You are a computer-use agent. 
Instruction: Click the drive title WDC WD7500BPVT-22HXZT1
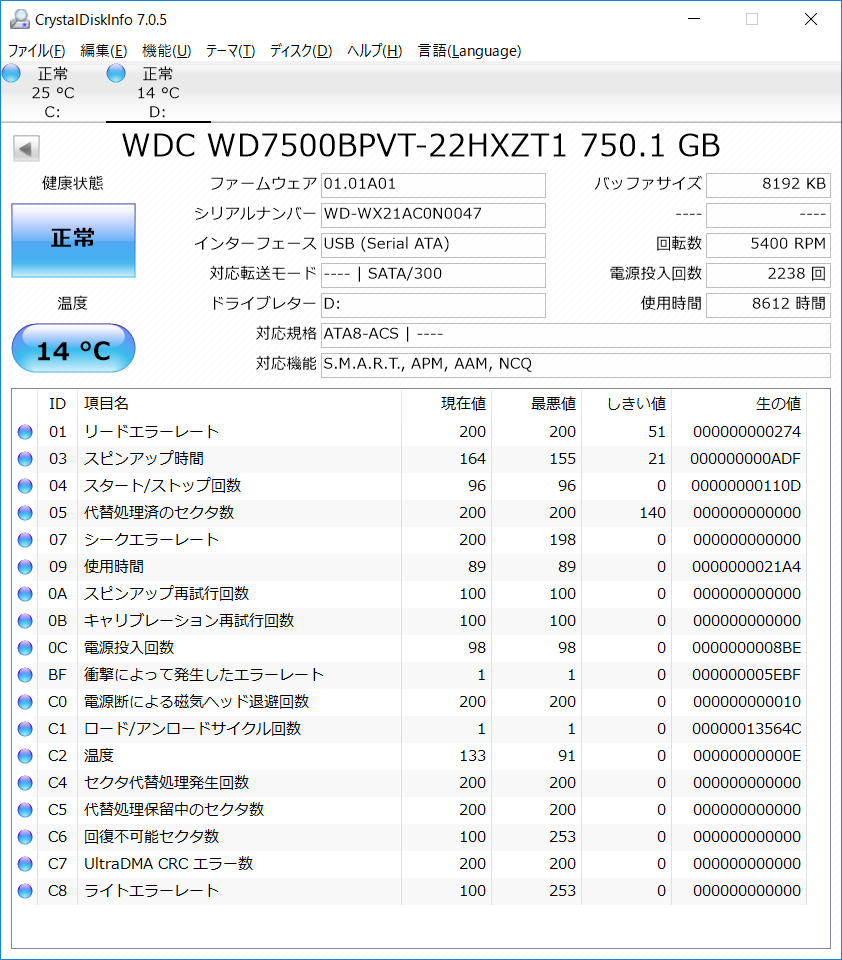[x=345, y=146]
